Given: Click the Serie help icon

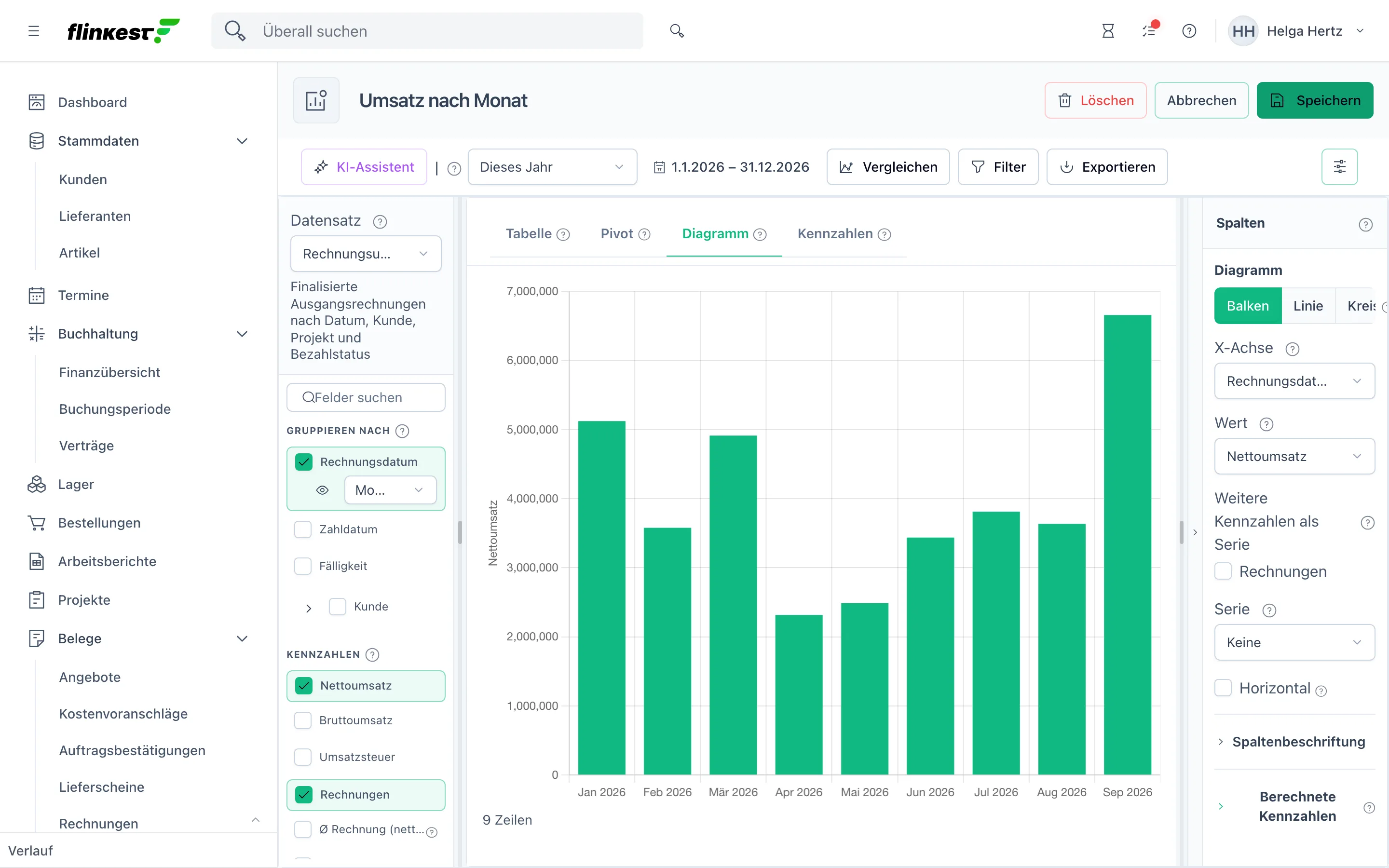Looking at the screenshot, I should click(x=1269, y=610).
